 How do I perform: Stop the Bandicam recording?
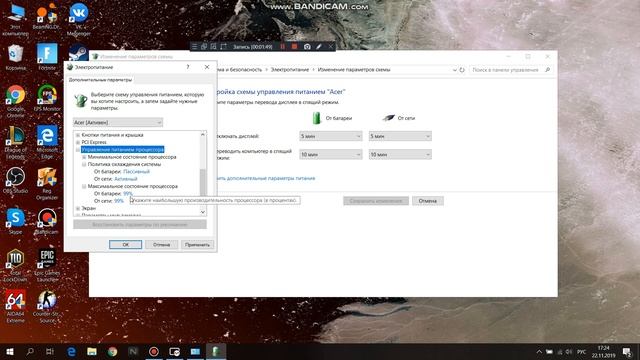point(294,47)
